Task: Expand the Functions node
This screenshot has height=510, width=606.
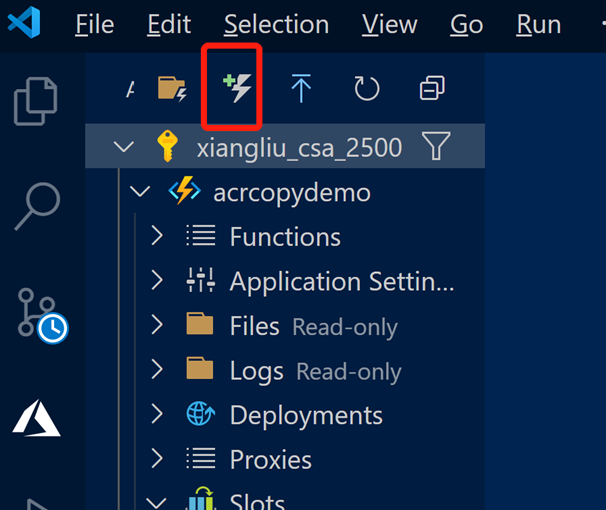Action: [x=157, y=235]
